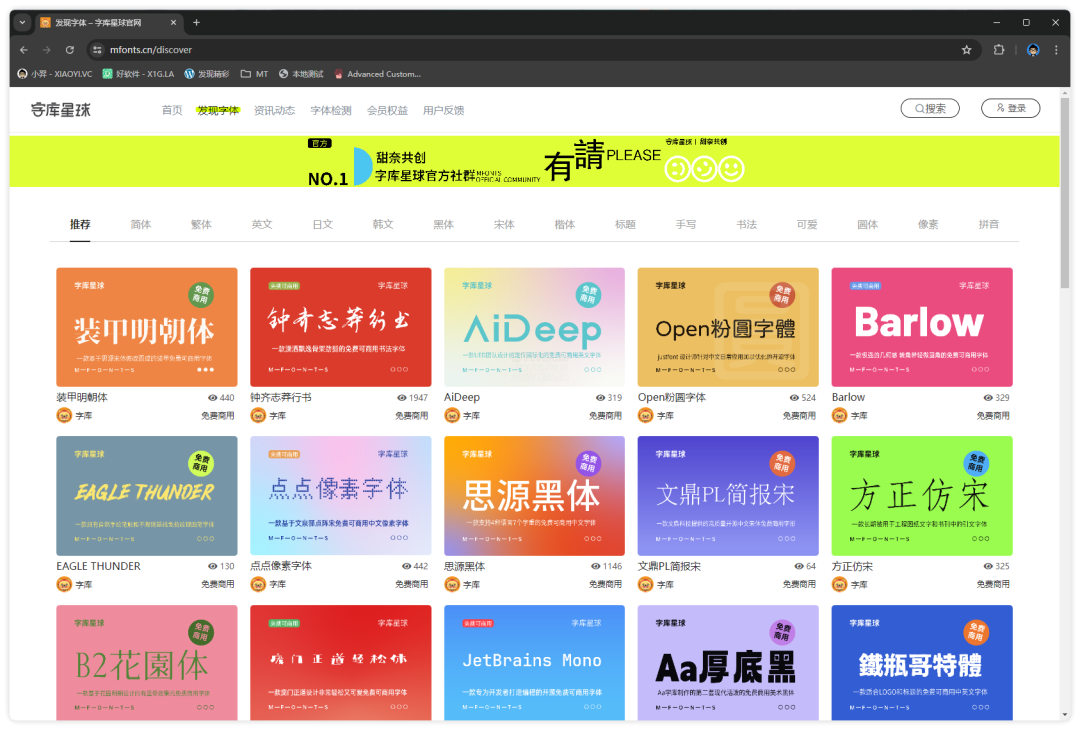Image resolution: width=1080 pixels, height=730 pixels.
Task: Select the 手写 category tab
Action: coord(686,225)
